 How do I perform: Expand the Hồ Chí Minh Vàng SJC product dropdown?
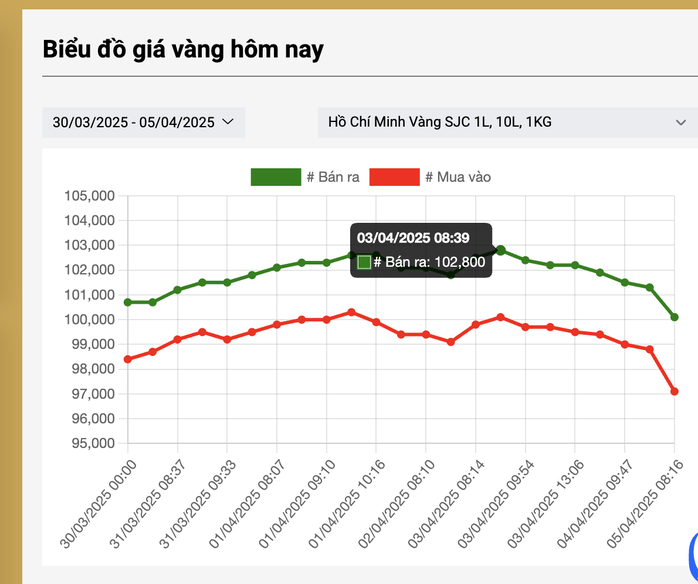pos(507,122)
